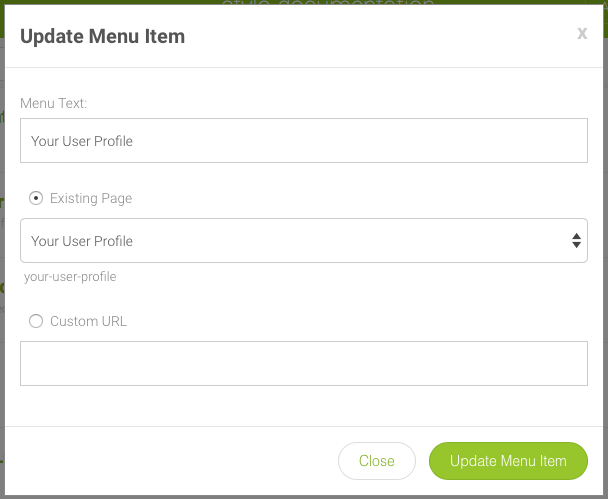The width and height of the screenshot is (608, 499).
Task: Dismiss the dialog with the X icon
Action: (x=582, y=34)
